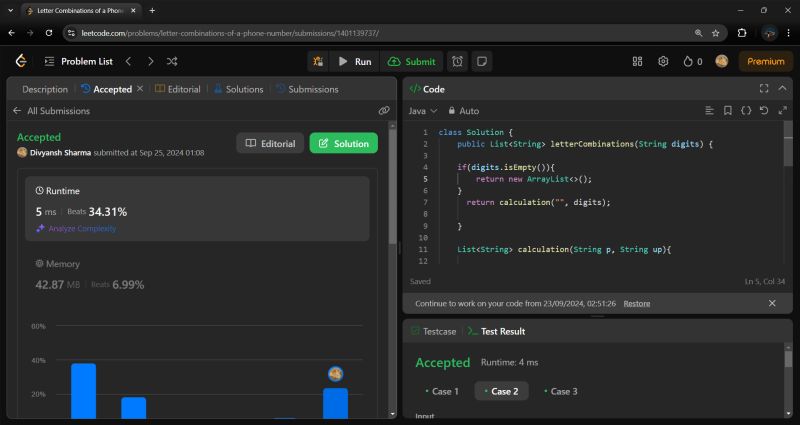Viewport: 800px width, 425px height.
Task: Open the timer alarm clock icon
Action: tap(457, 61)
